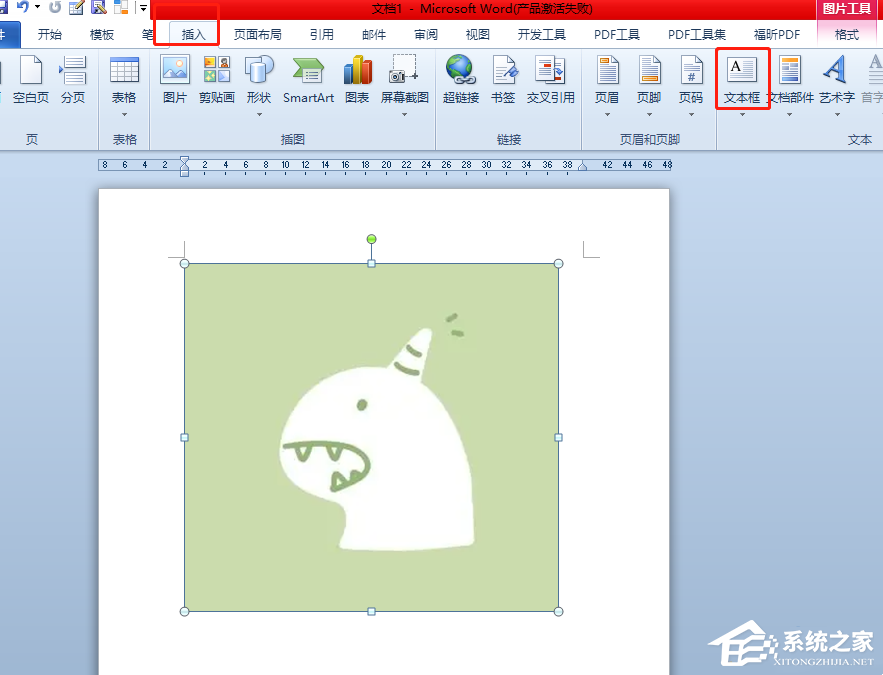Insert clip art (剪贴画)

pyautogui.click(x=216, y=80)
